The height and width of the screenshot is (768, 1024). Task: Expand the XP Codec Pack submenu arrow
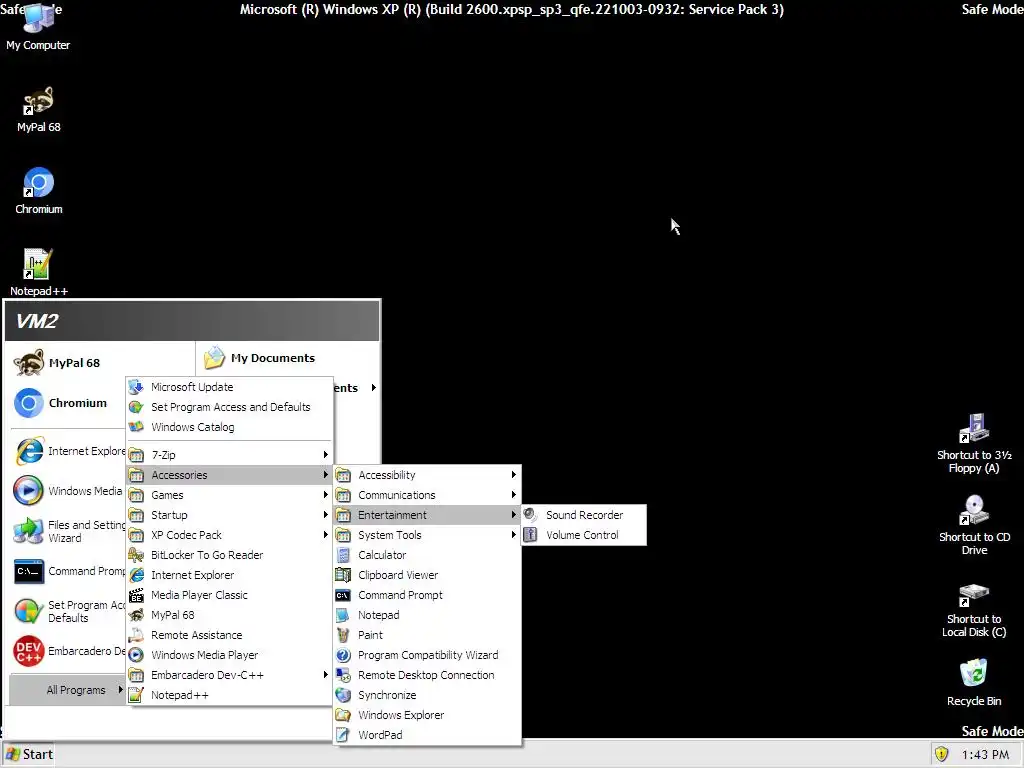click(x=325, y=535)
